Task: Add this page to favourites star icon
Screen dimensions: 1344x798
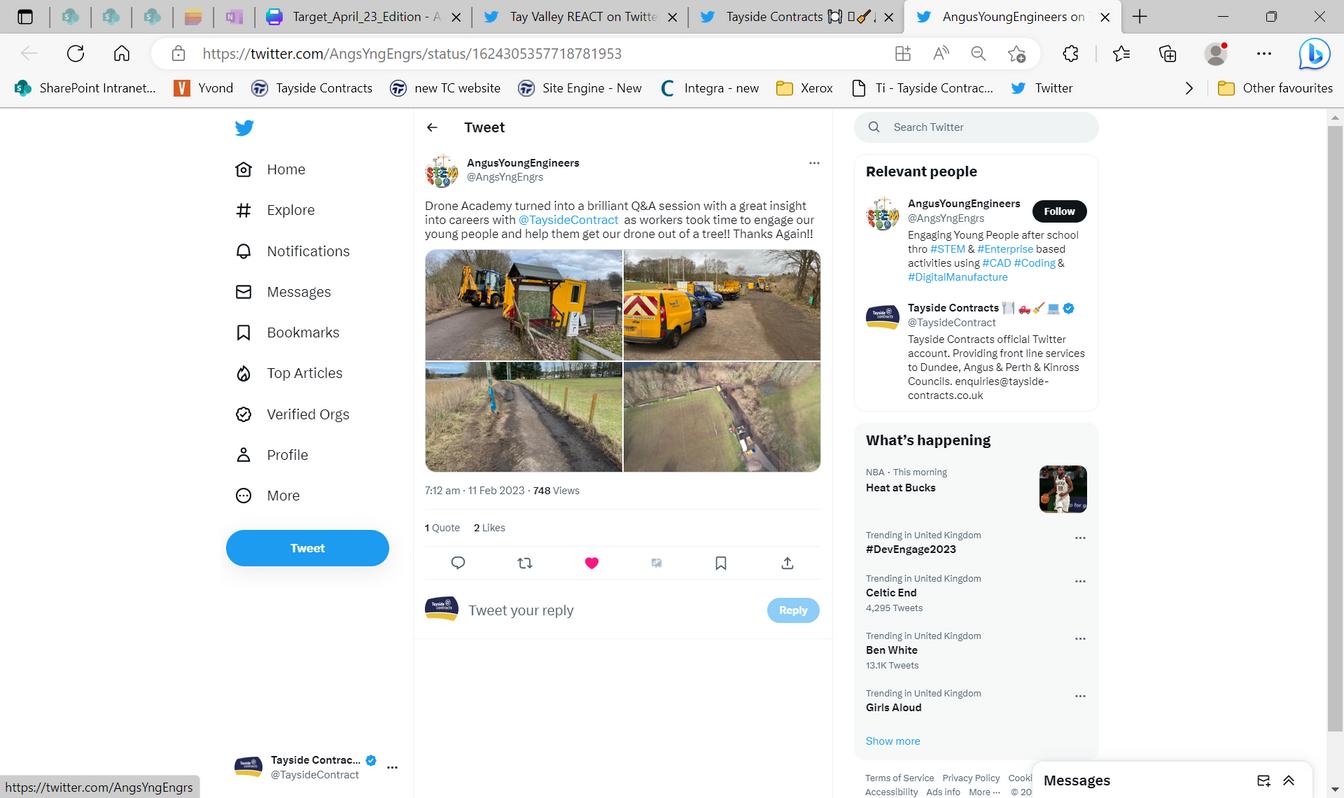Action: click(x=1017, y=54)
